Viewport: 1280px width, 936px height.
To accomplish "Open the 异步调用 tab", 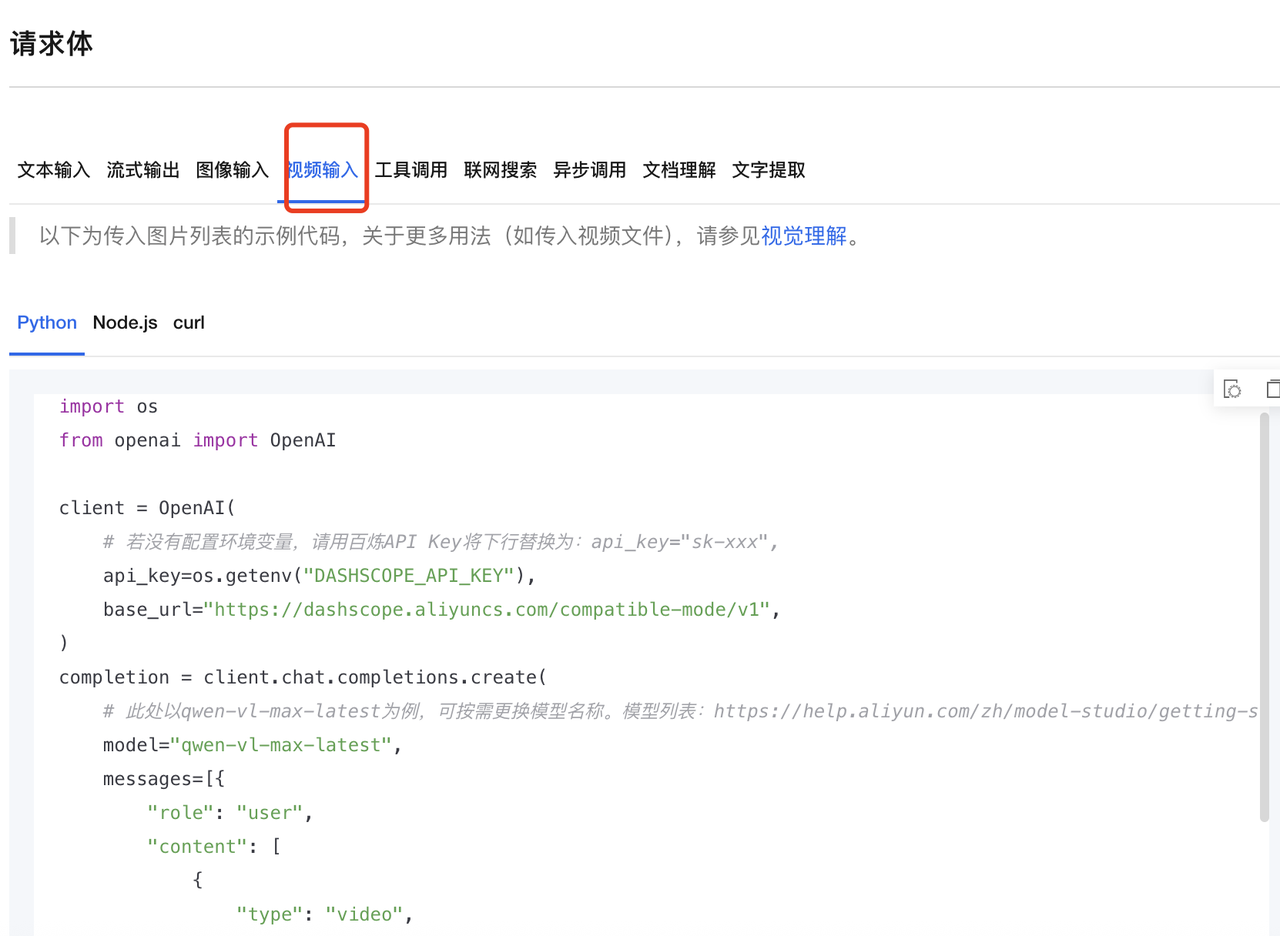I will click(x=589, y=170).
